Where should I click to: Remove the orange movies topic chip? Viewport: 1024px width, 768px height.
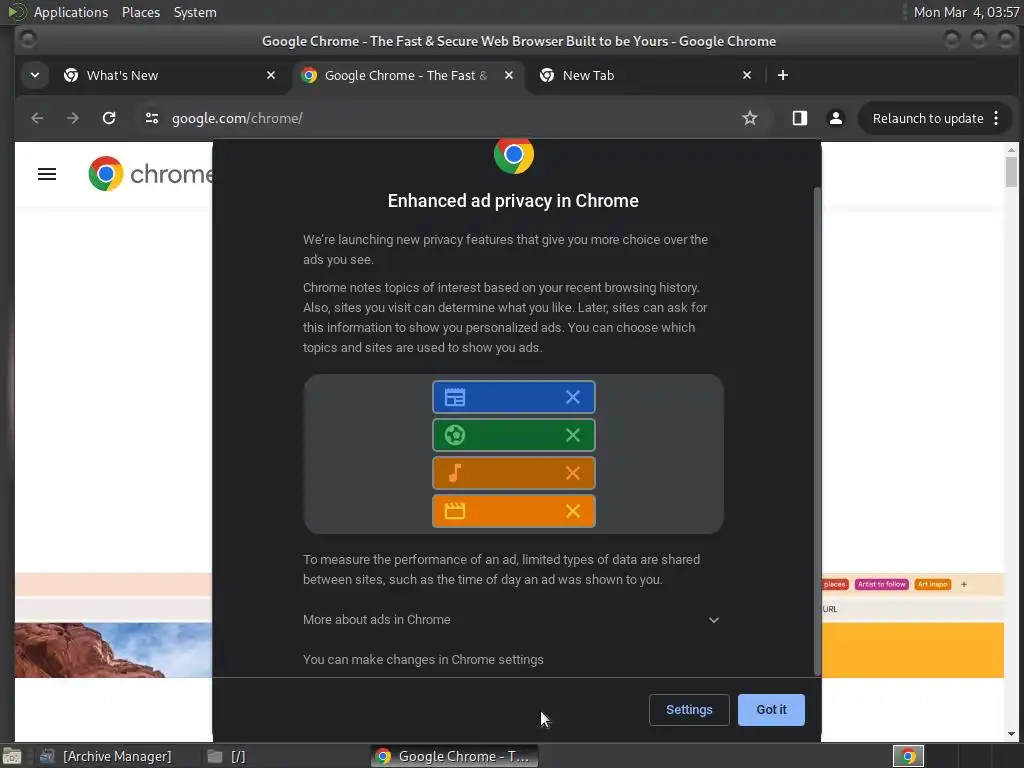[573, 511]
